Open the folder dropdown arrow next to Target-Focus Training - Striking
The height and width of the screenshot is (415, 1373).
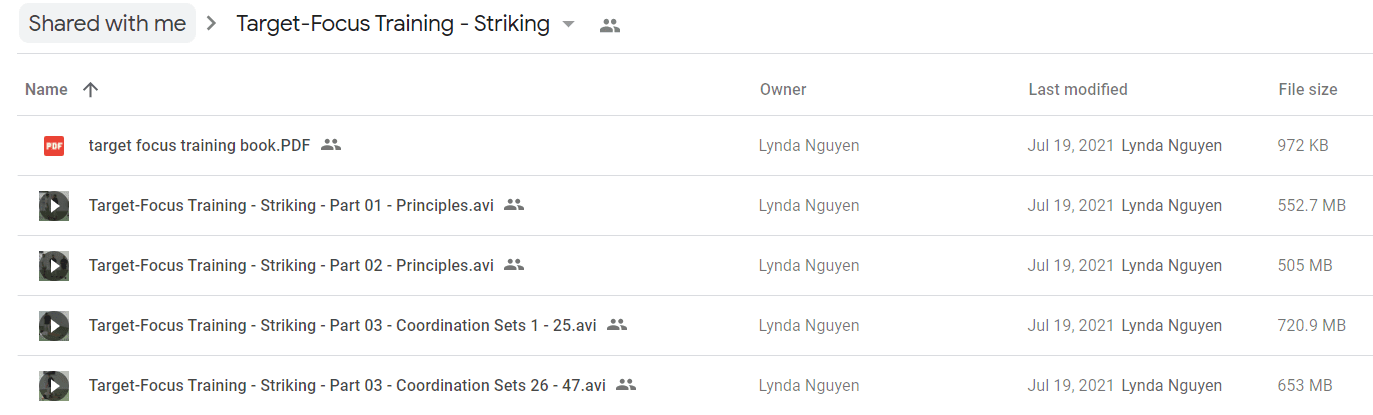[569, 25]
